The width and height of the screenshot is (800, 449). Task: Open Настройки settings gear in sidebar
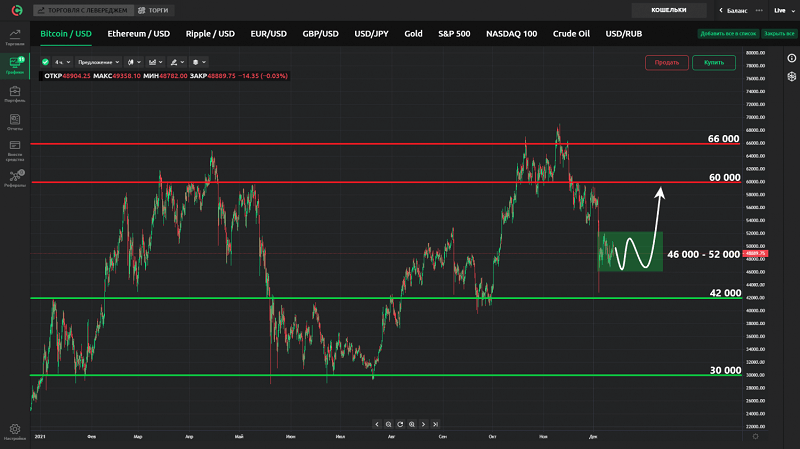click(x=14, y=431)
